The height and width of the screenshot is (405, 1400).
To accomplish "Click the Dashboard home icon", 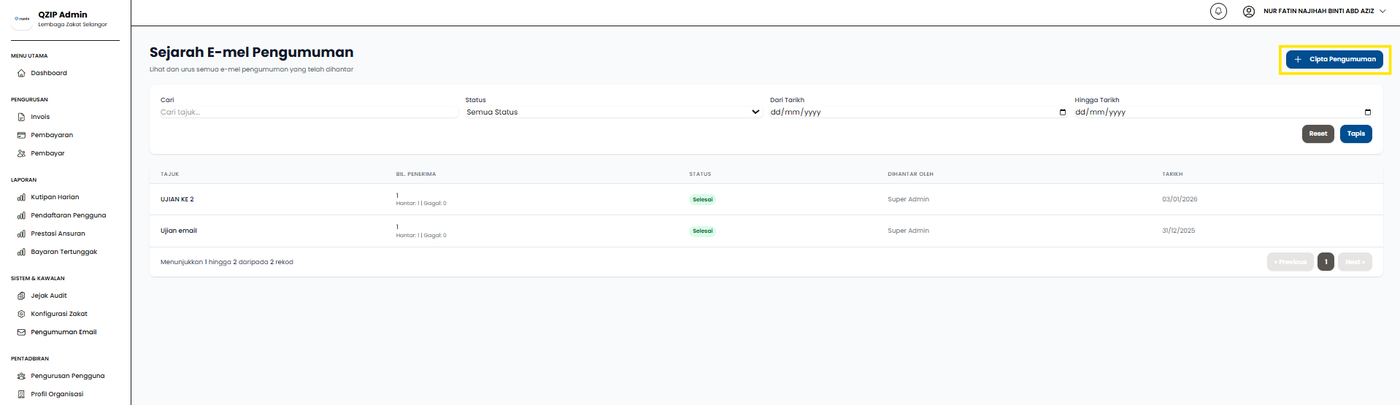I will pyautogui.click(x=21, y=73).
